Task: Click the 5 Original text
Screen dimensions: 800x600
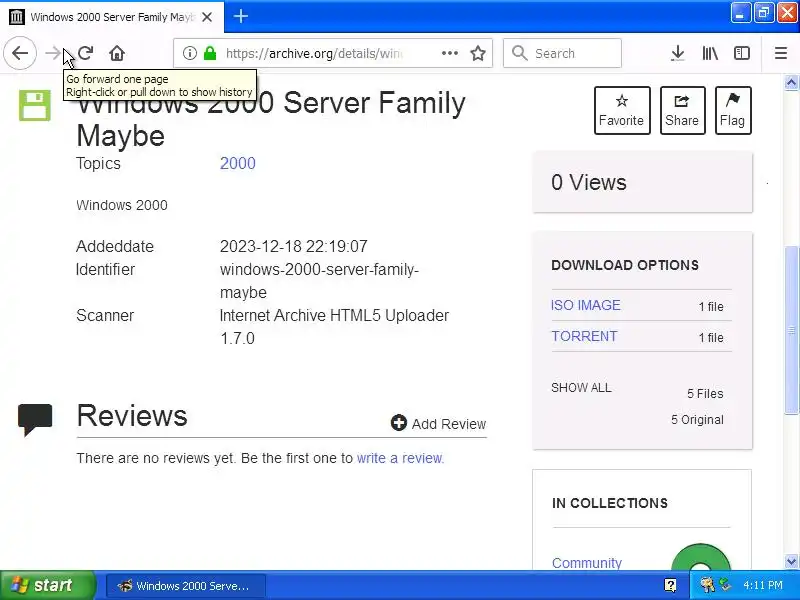Action: (x=697, y=419)
